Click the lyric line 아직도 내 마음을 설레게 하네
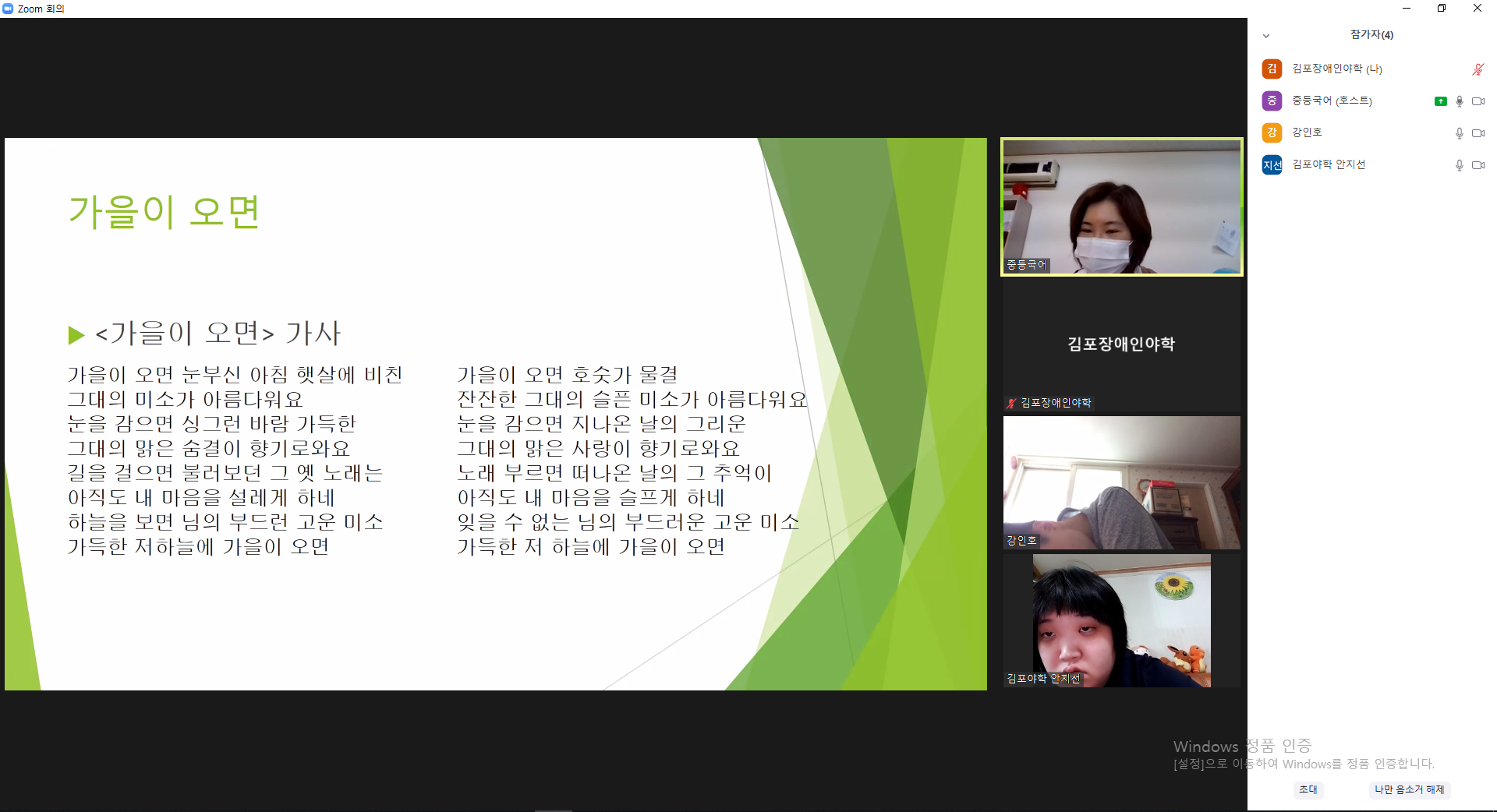 click(201, 498)
